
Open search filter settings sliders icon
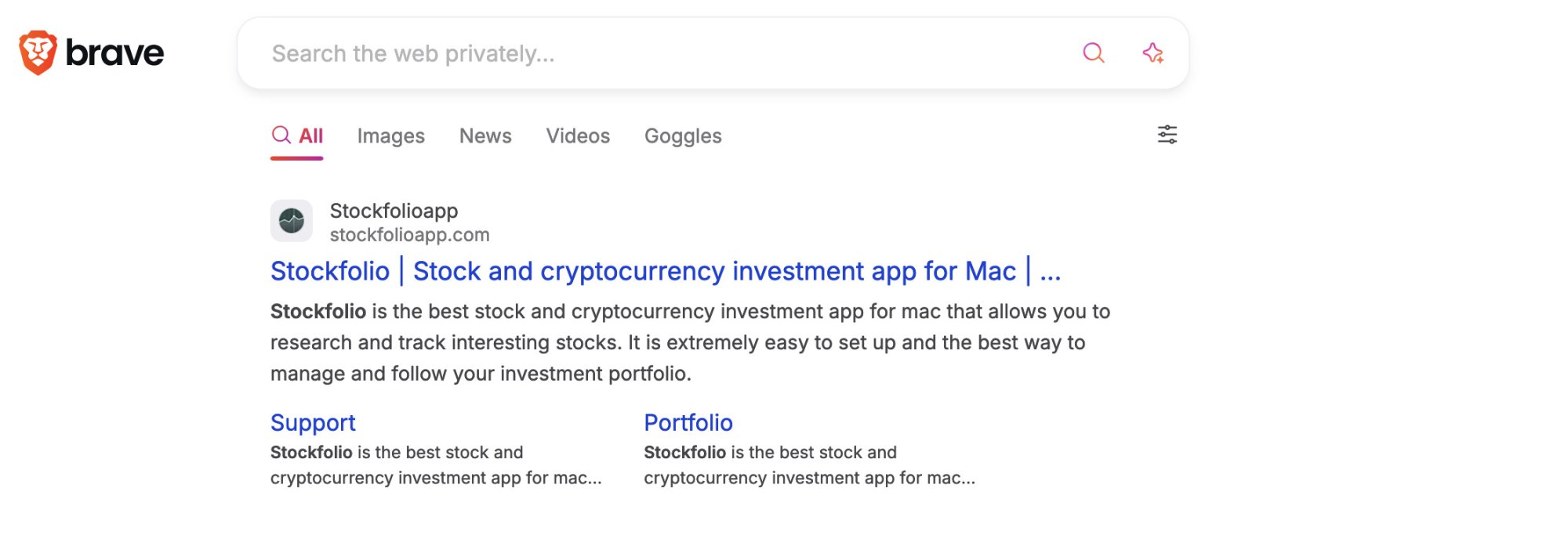point(1167,135)
